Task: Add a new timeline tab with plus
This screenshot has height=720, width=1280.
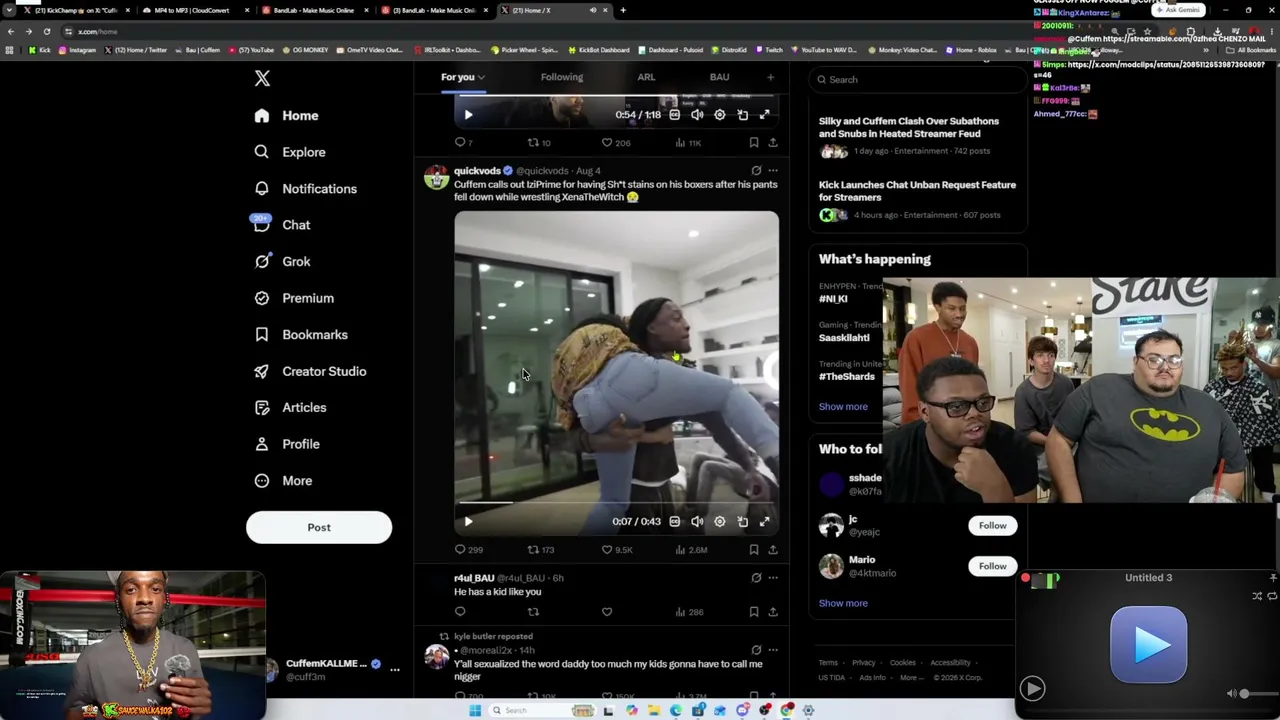Action: [770, 77]
